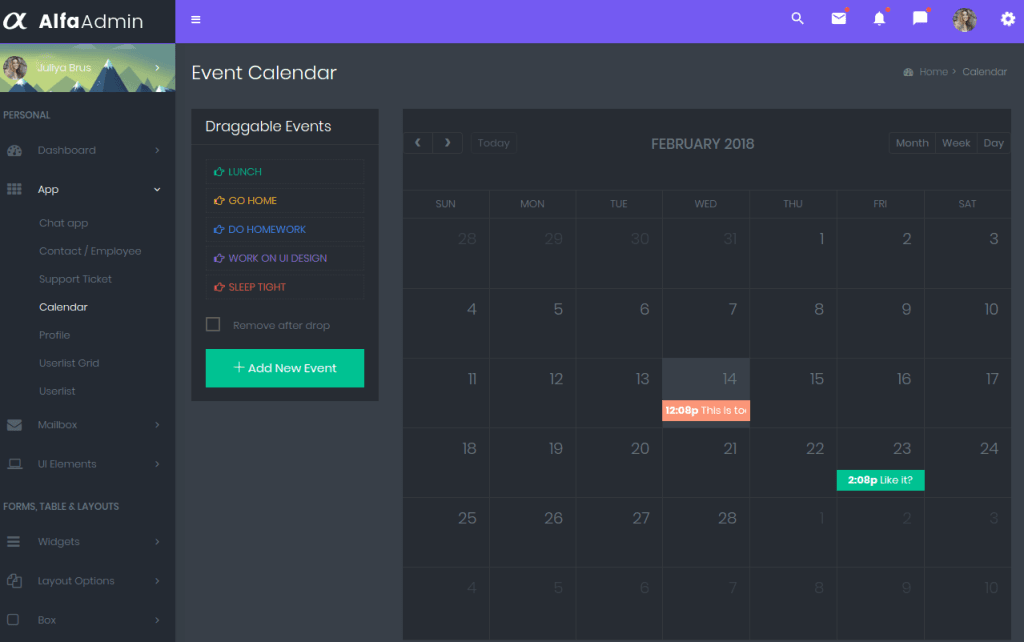Click the Calendar breadcrumb text
Image resolution: width=1024 pixels, height=642 pixels.
pos(984,72)
